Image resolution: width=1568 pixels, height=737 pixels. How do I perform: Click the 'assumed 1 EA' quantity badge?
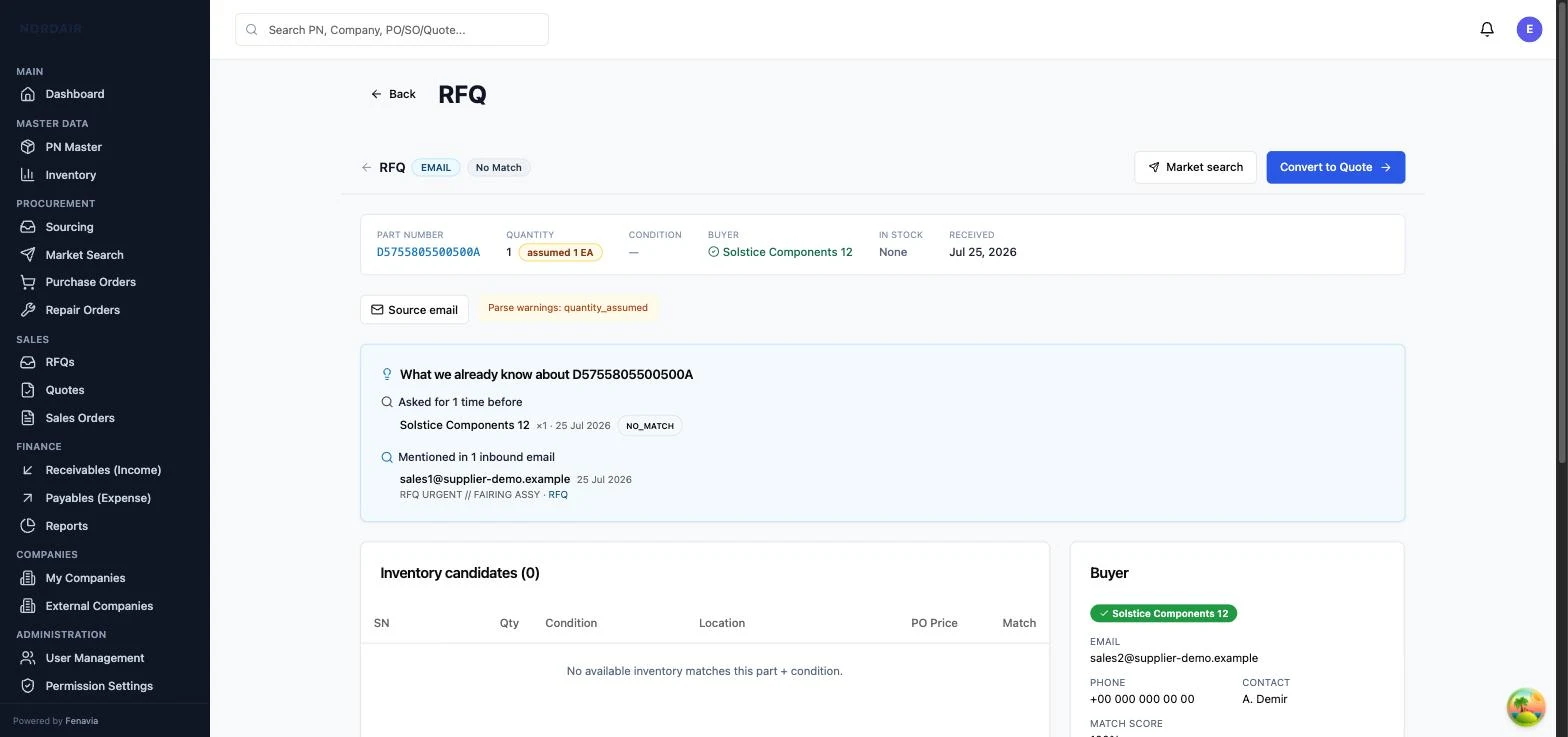(x=560, y=252)
